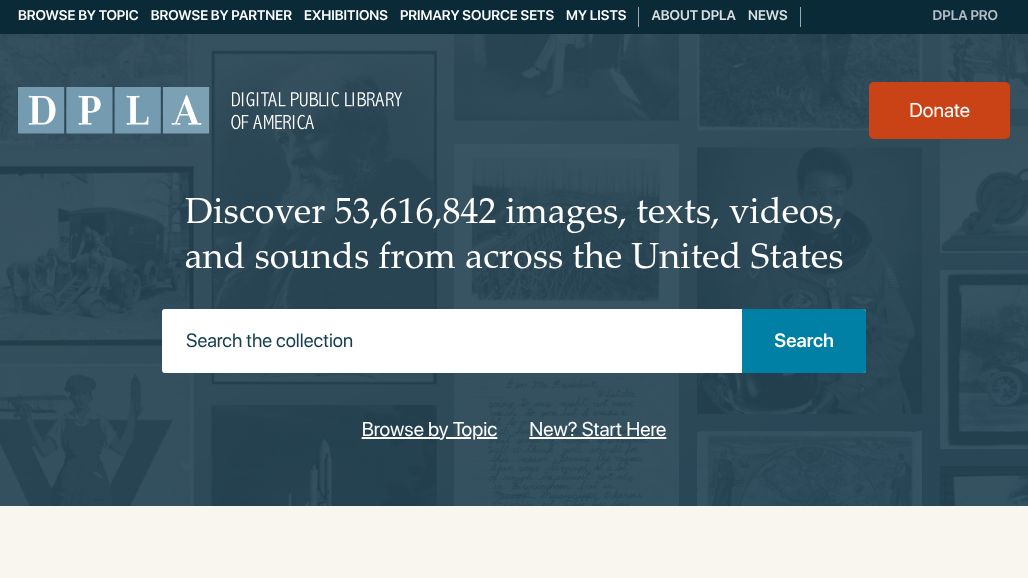Click inside the Search the collection field
Screen dimensions: 1028x578
(x=452, y=341)
